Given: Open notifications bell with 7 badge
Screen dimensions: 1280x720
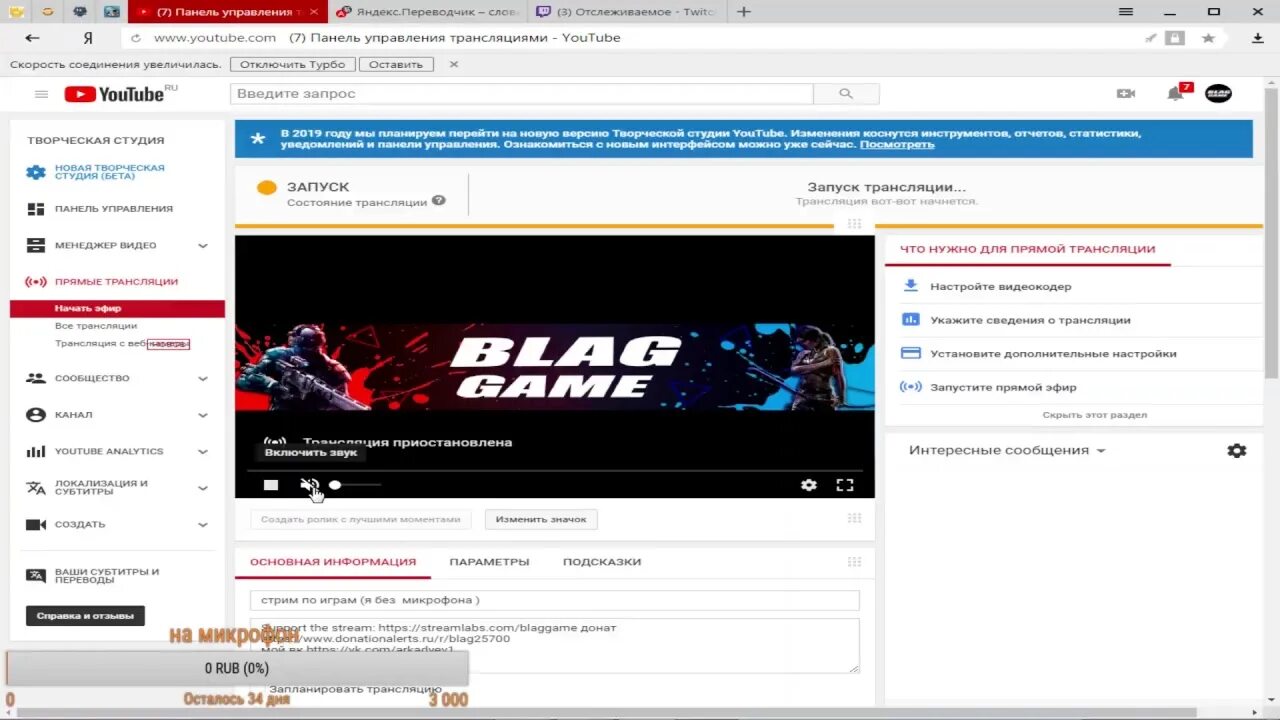Looking at the screenshot, I should click(x=1175, y=94).
